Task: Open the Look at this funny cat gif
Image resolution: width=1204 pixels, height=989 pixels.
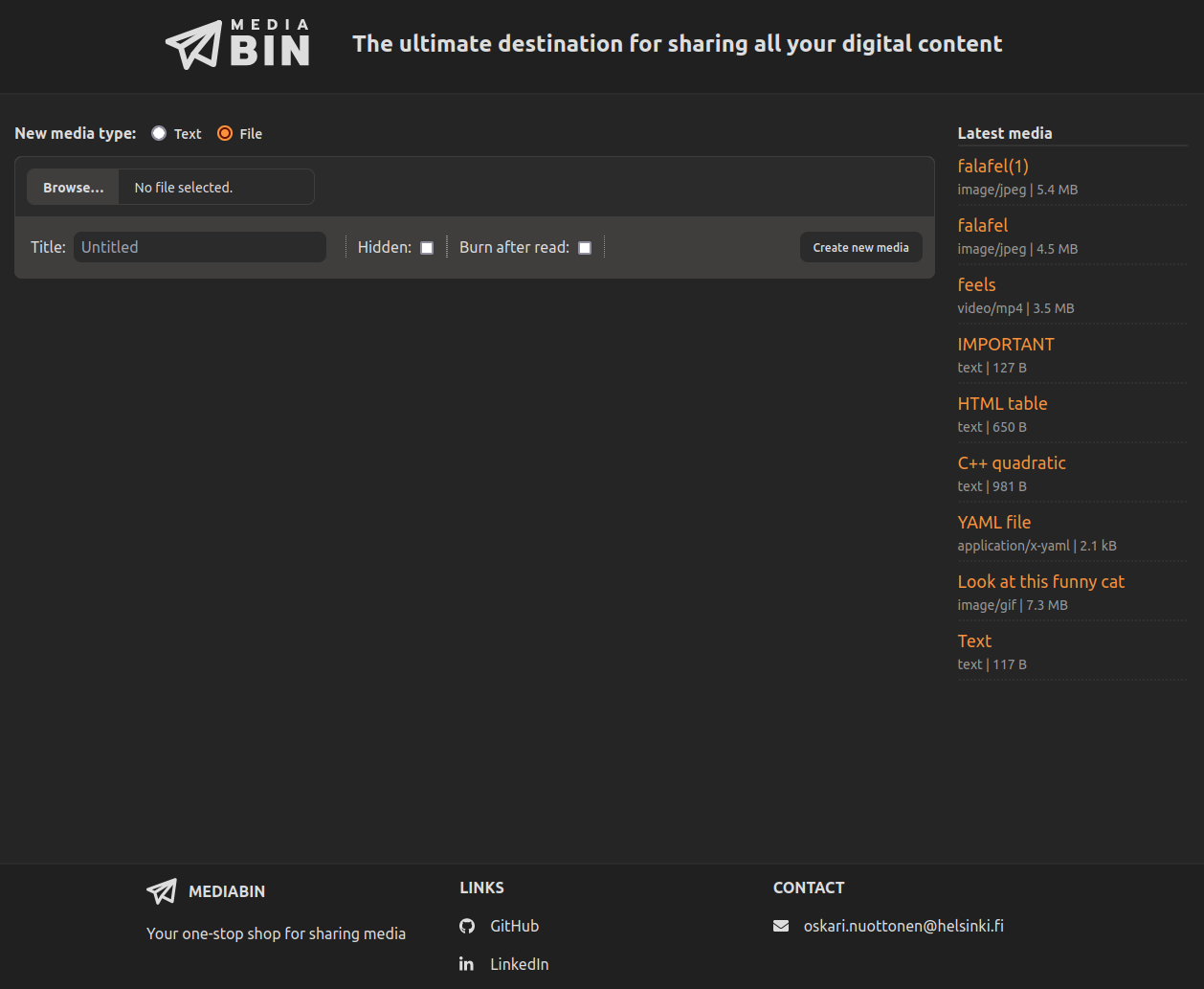Action: pyautogui.click(x=1040, y=581)
